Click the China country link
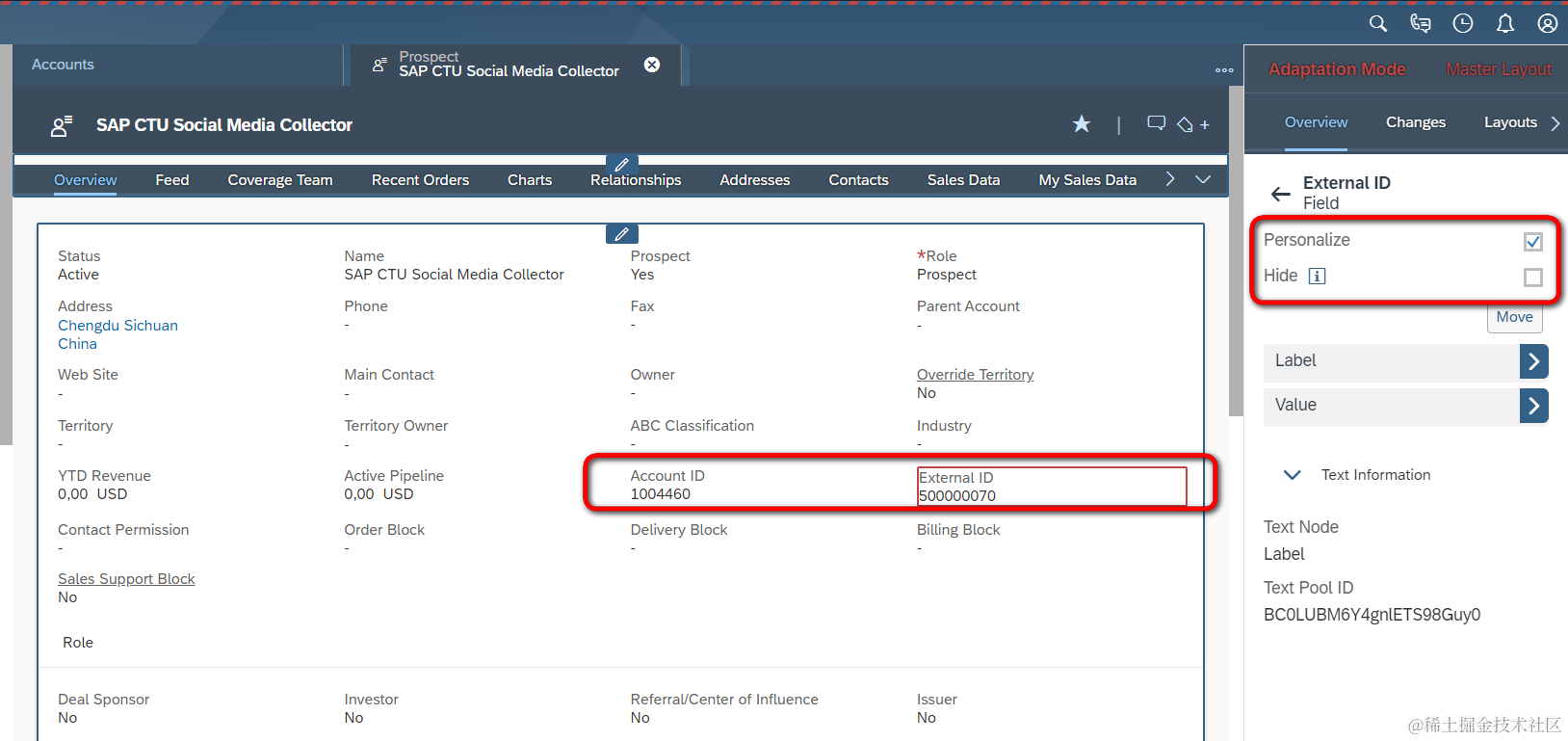Image resolution: width=1568 pixels, height=741 pixels. pos(77,344)
